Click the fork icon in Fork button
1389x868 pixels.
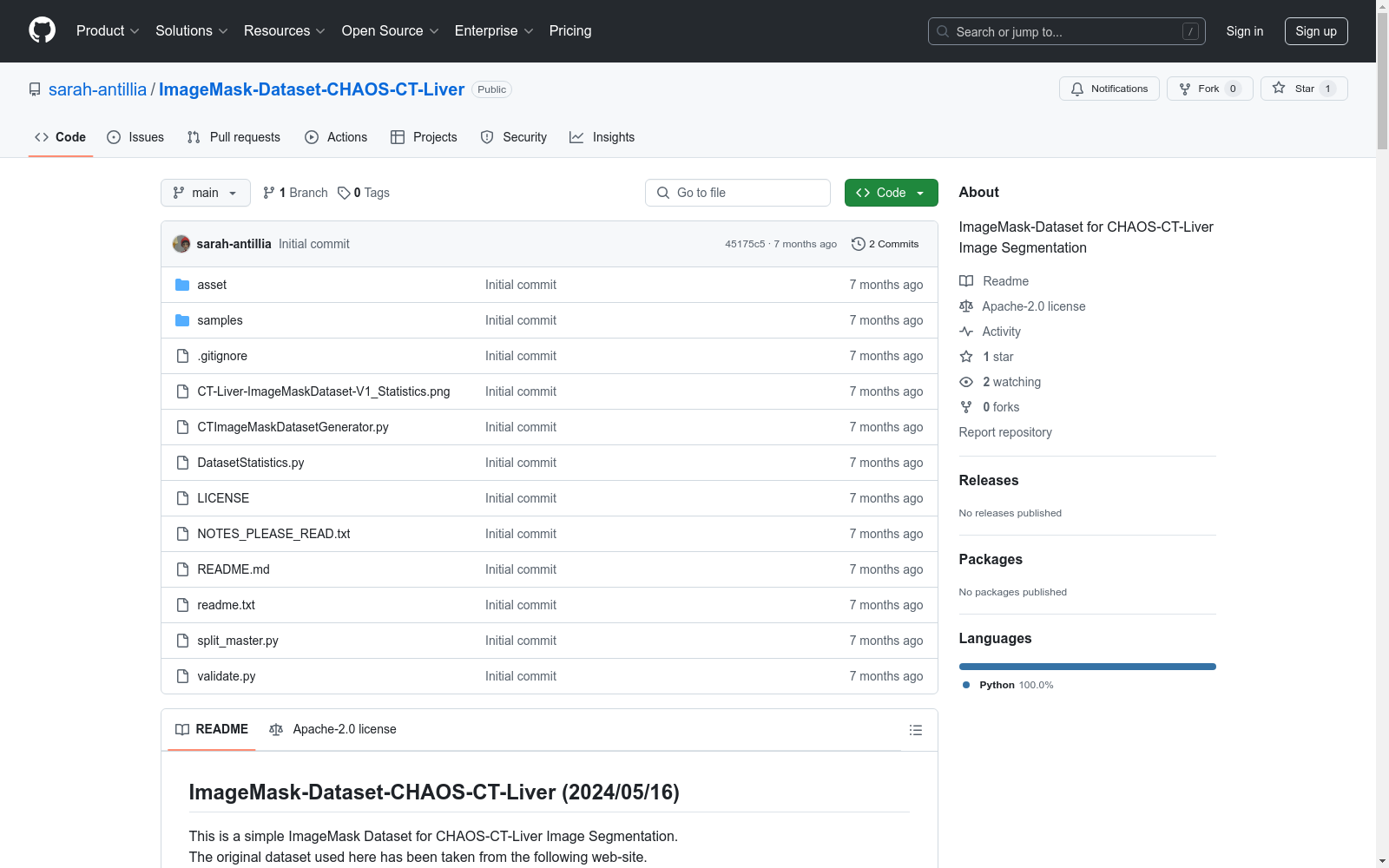point(1185,89)
